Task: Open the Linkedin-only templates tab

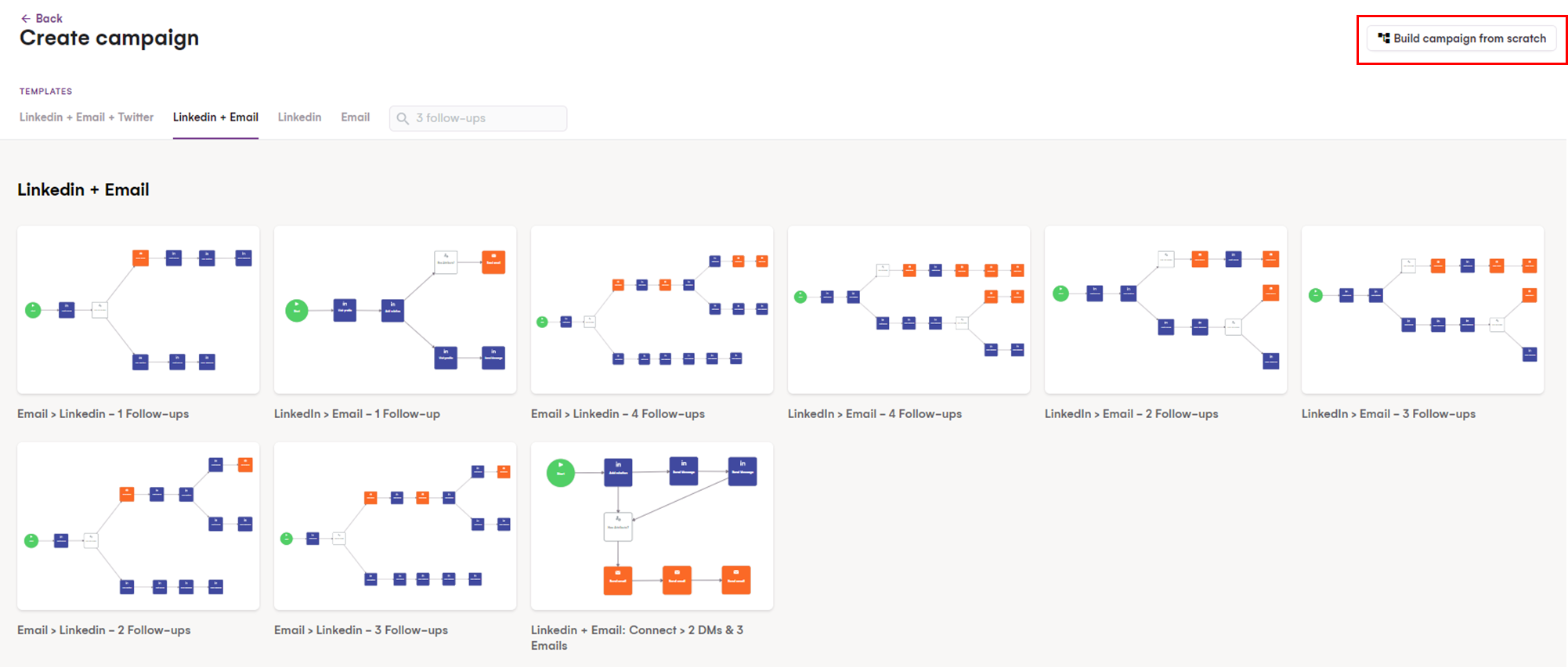Action: click(299, 117)
